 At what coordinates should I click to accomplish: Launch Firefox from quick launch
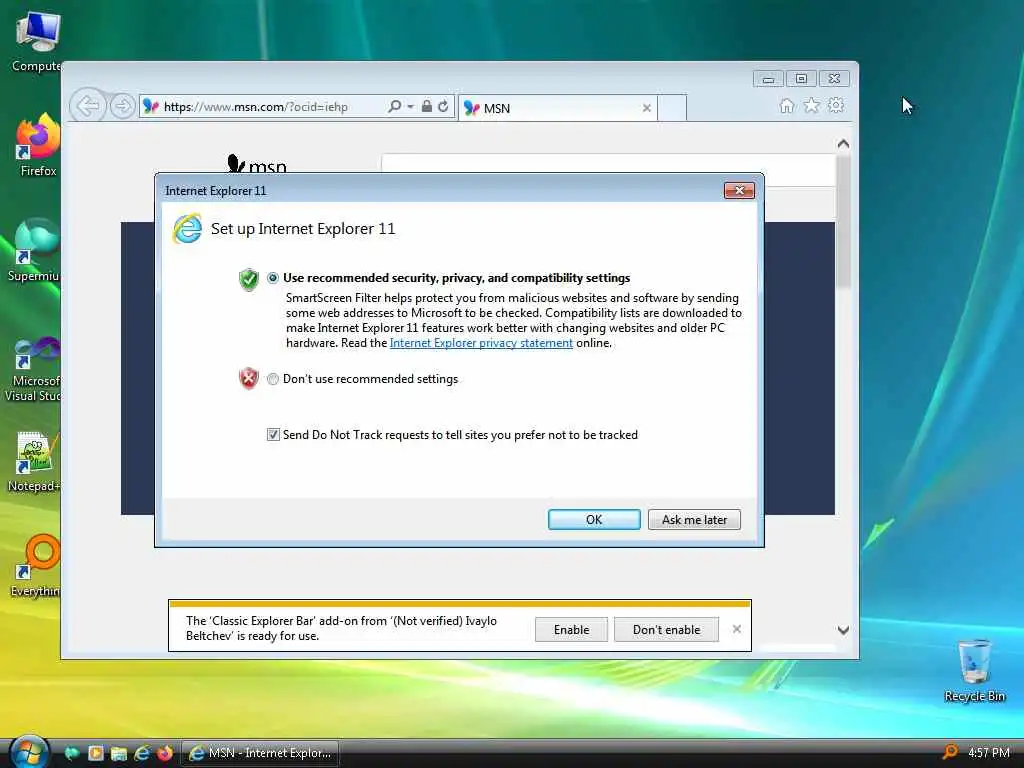tap(165, 754)
